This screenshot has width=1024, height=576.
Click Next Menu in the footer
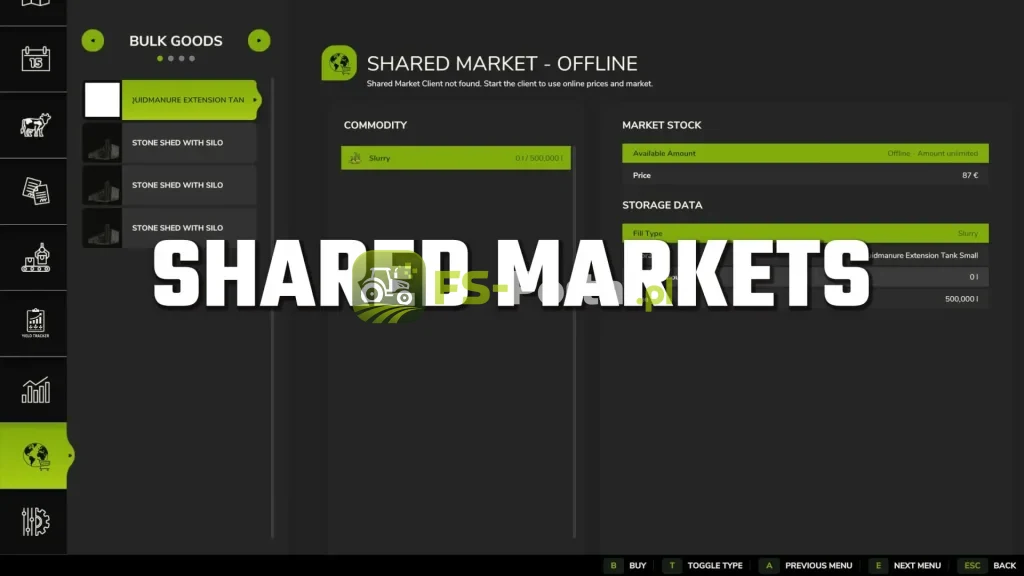pyautogui.click(x=905, y=566)
